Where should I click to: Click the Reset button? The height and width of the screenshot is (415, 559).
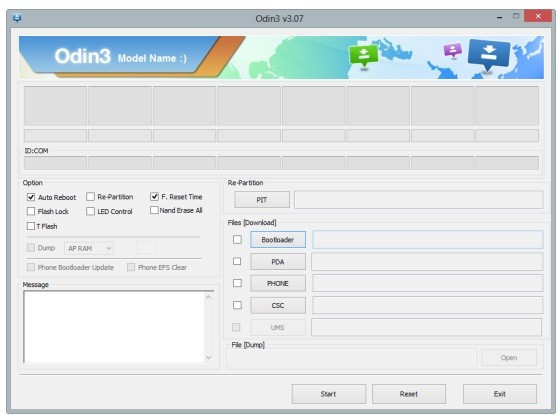409,394
